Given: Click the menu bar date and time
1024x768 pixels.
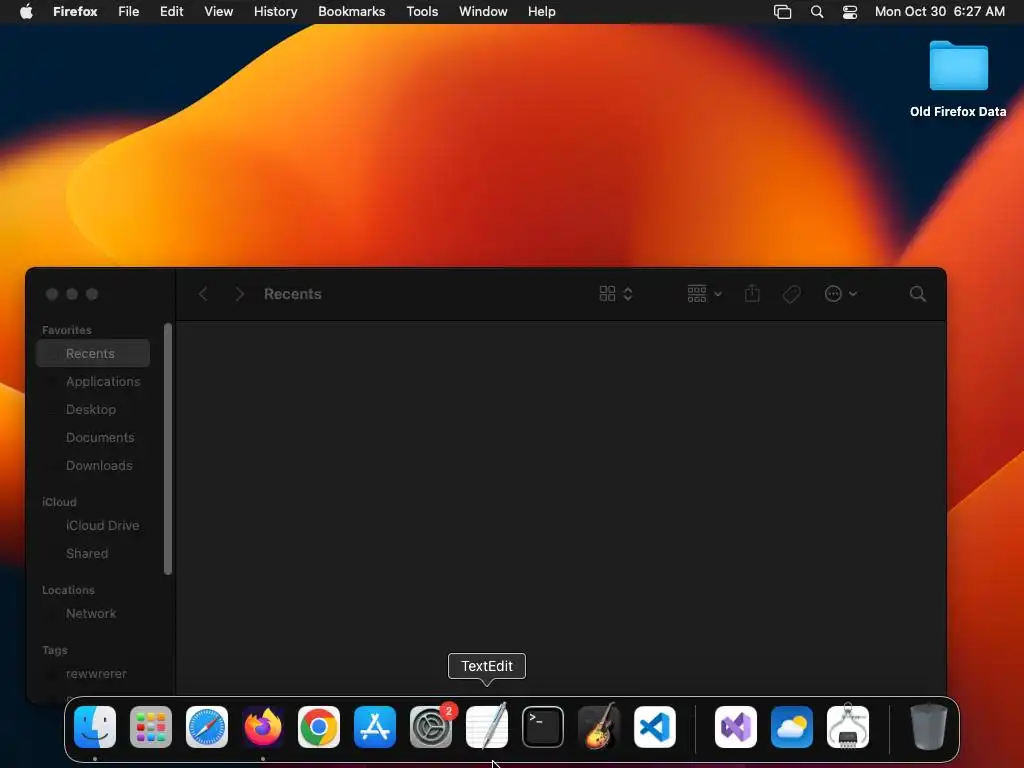Looking at the screenshot, I should tap(940, 12).
